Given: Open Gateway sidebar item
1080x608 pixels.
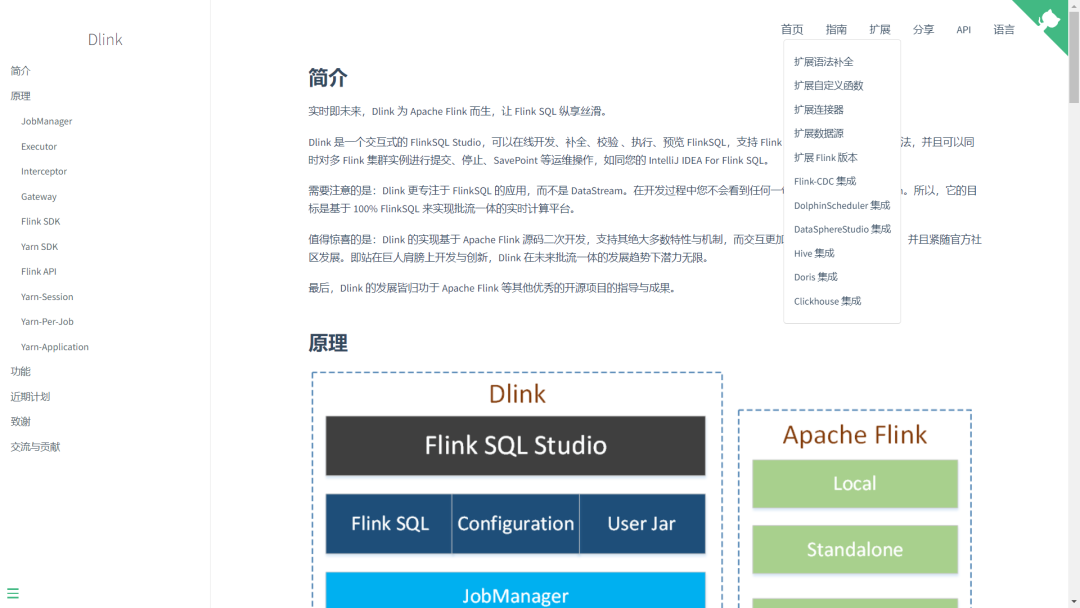Looking at the screenshot, I should (x=39, y=197).
